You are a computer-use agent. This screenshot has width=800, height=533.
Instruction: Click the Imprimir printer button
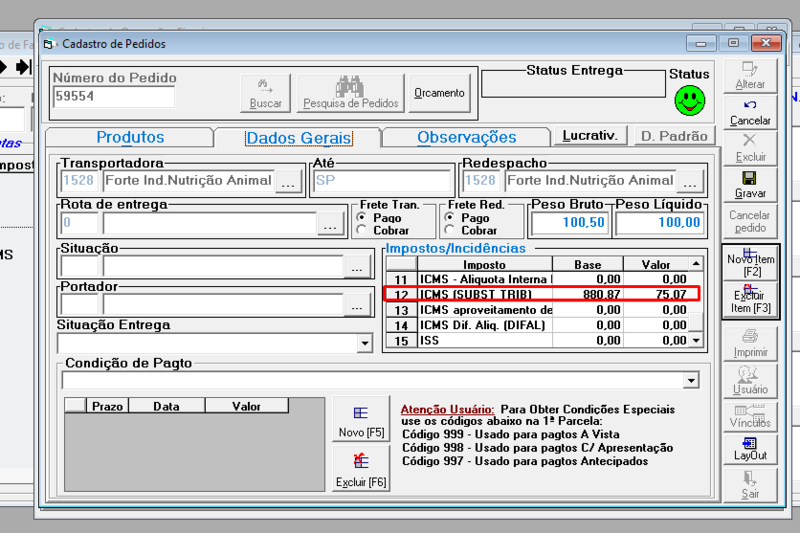[750, 344]
